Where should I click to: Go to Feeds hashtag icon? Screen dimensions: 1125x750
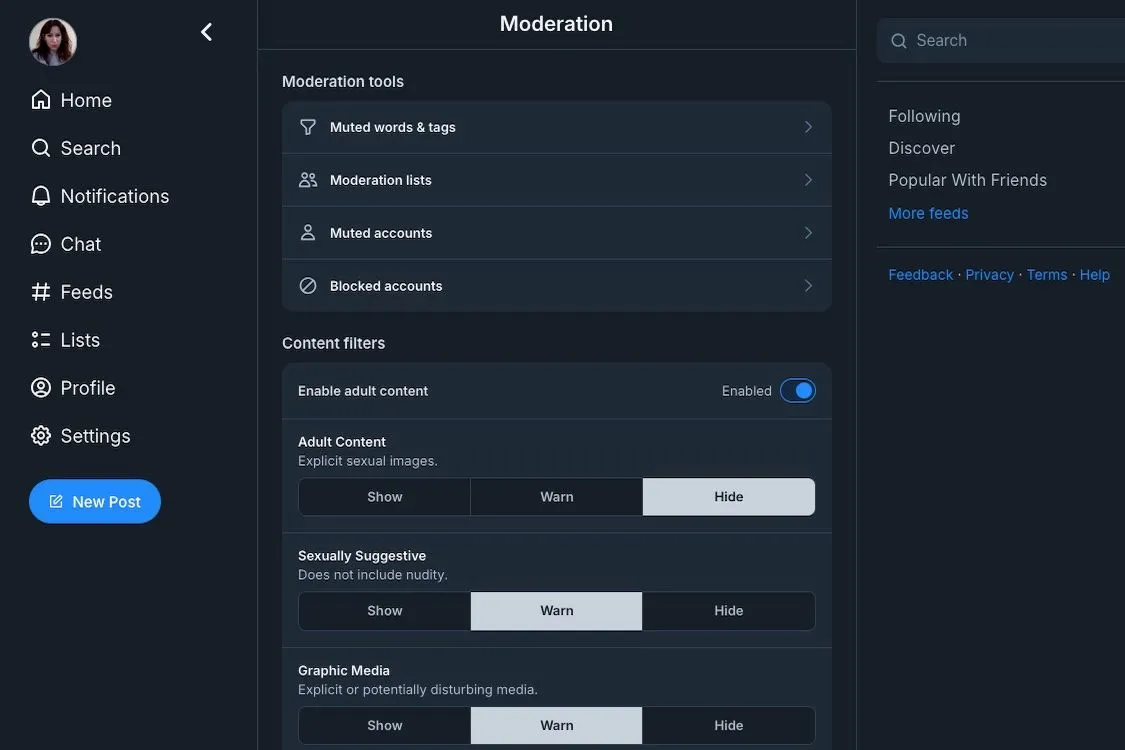[41, 292]
